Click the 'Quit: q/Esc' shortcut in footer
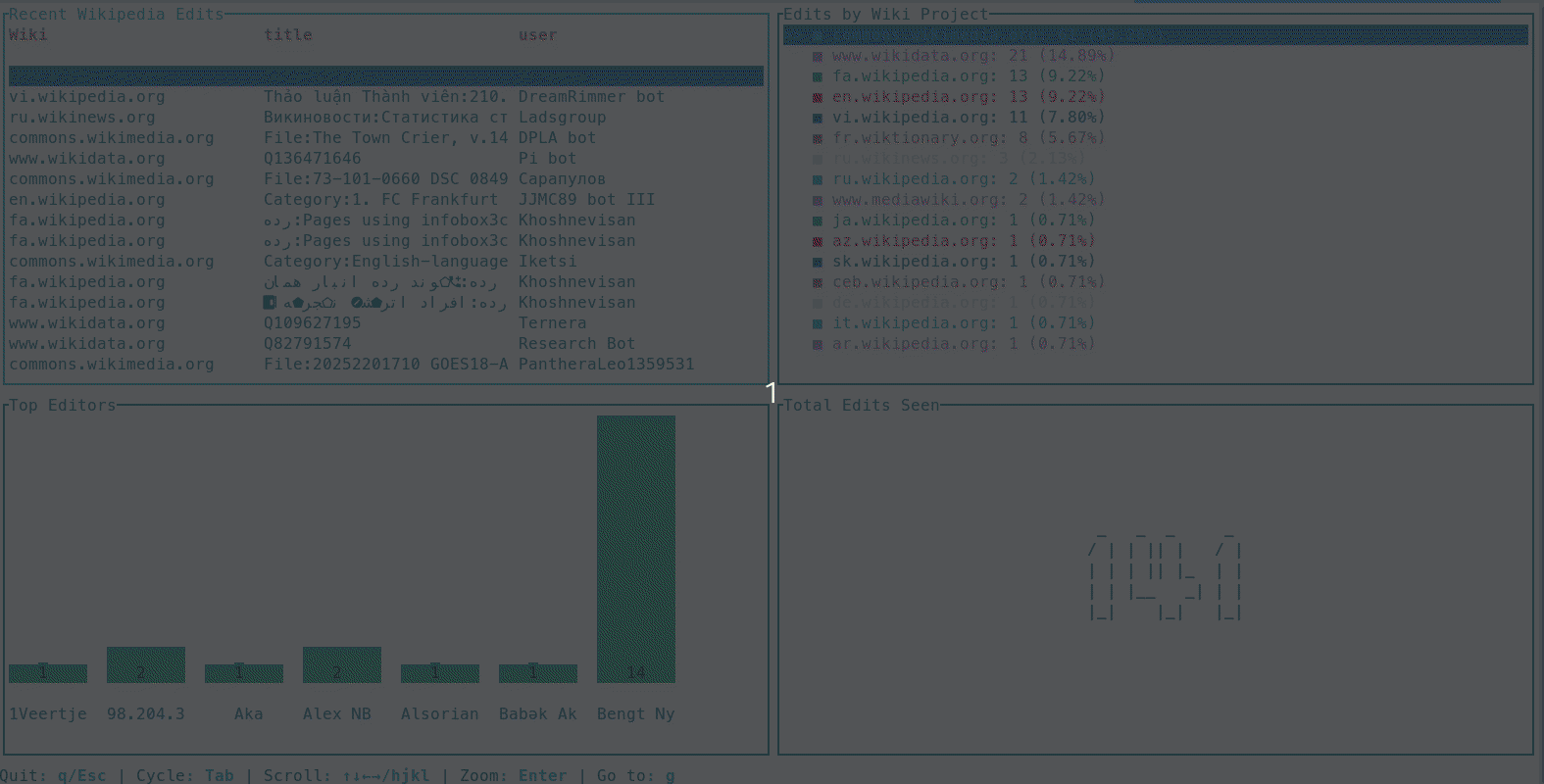 click(53, 775)
